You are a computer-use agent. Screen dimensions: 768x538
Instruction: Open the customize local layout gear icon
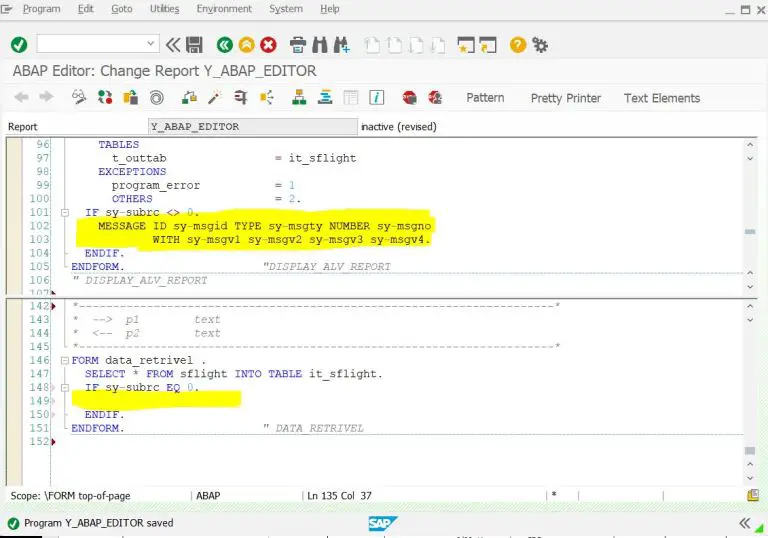(540, 45)
